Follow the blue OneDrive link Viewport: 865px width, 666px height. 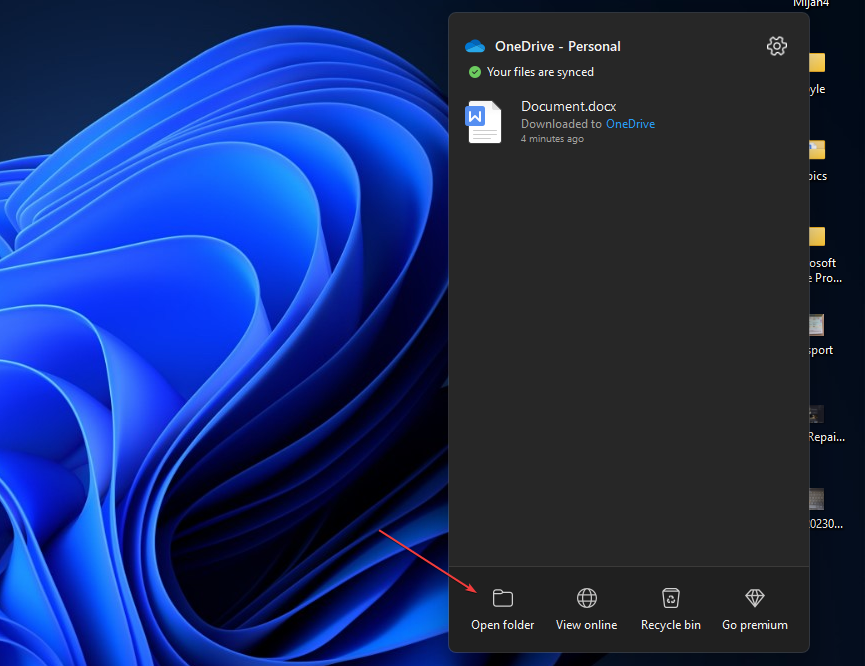click(630, 124)
